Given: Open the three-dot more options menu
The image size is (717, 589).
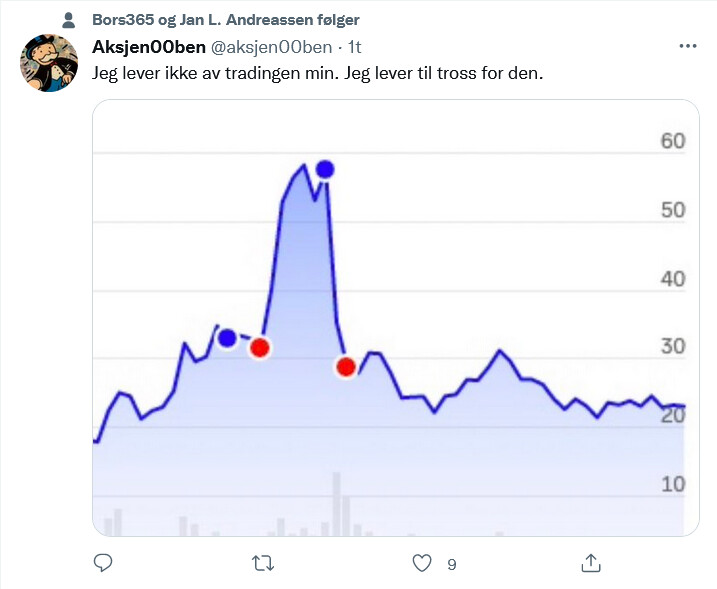Looking at the screenshot, I should click(688, 46).
